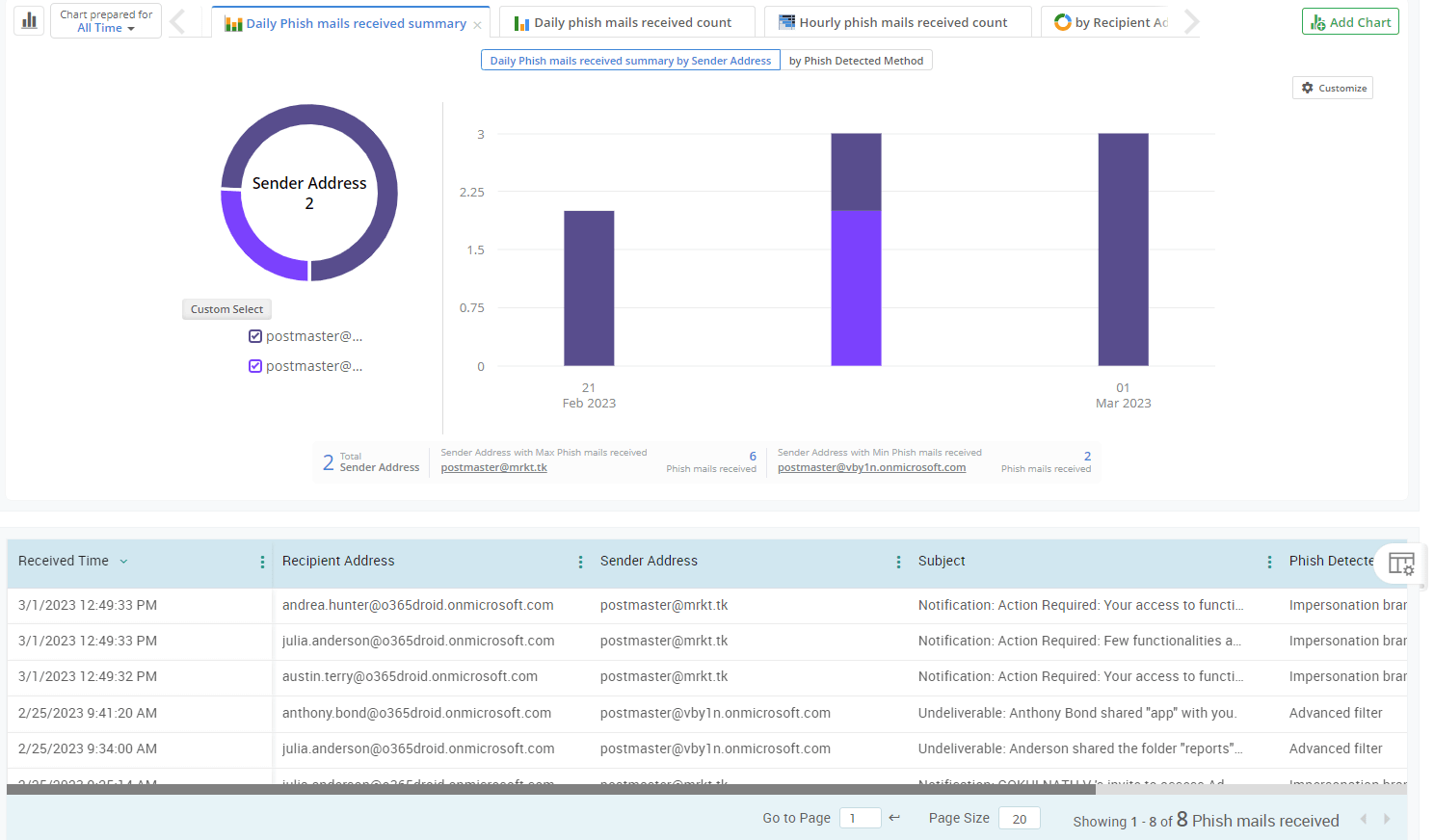This screenshot has width=1434, height=840.
Task: Click Sender Address column kebab menu
Action: coord(898,561)
